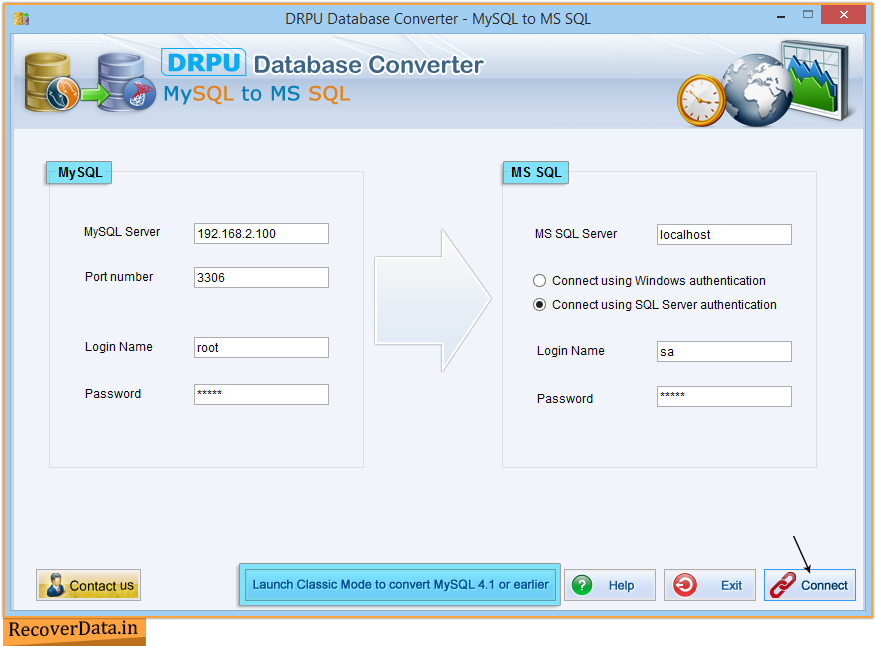The image size is (876, 646).
Task: Click the 'MySQL to MS SQL' header subtitle
Action: coord(256,94)
